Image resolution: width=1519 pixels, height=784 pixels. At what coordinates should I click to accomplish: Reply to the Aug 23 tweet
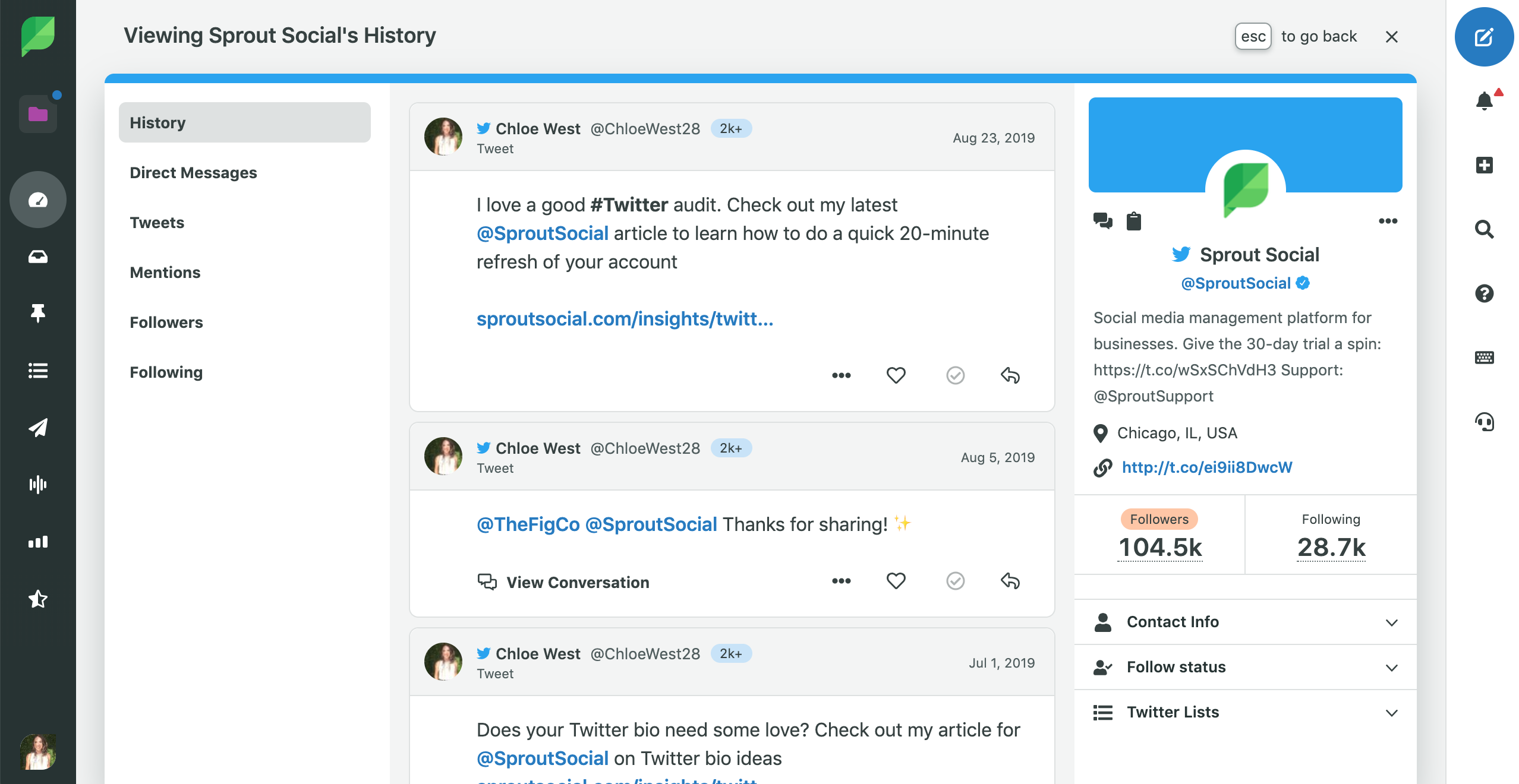pyautogui.click(x=1010, y=375)
